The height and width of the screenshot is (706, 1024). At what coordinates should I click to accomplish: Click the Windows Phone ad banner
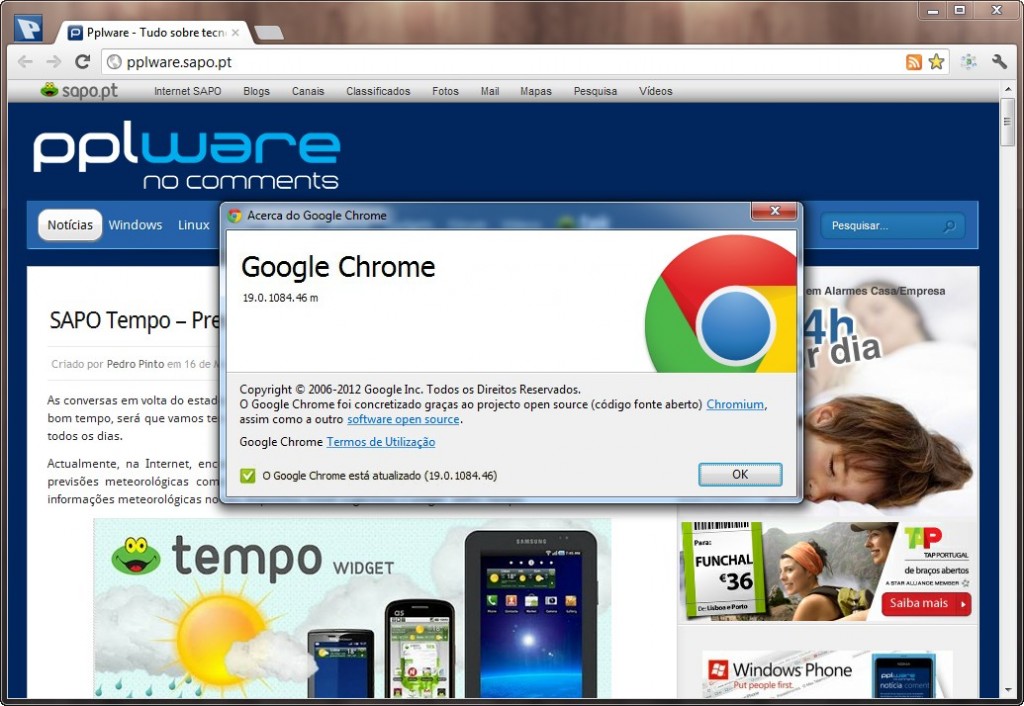click(x=827, y=674)
